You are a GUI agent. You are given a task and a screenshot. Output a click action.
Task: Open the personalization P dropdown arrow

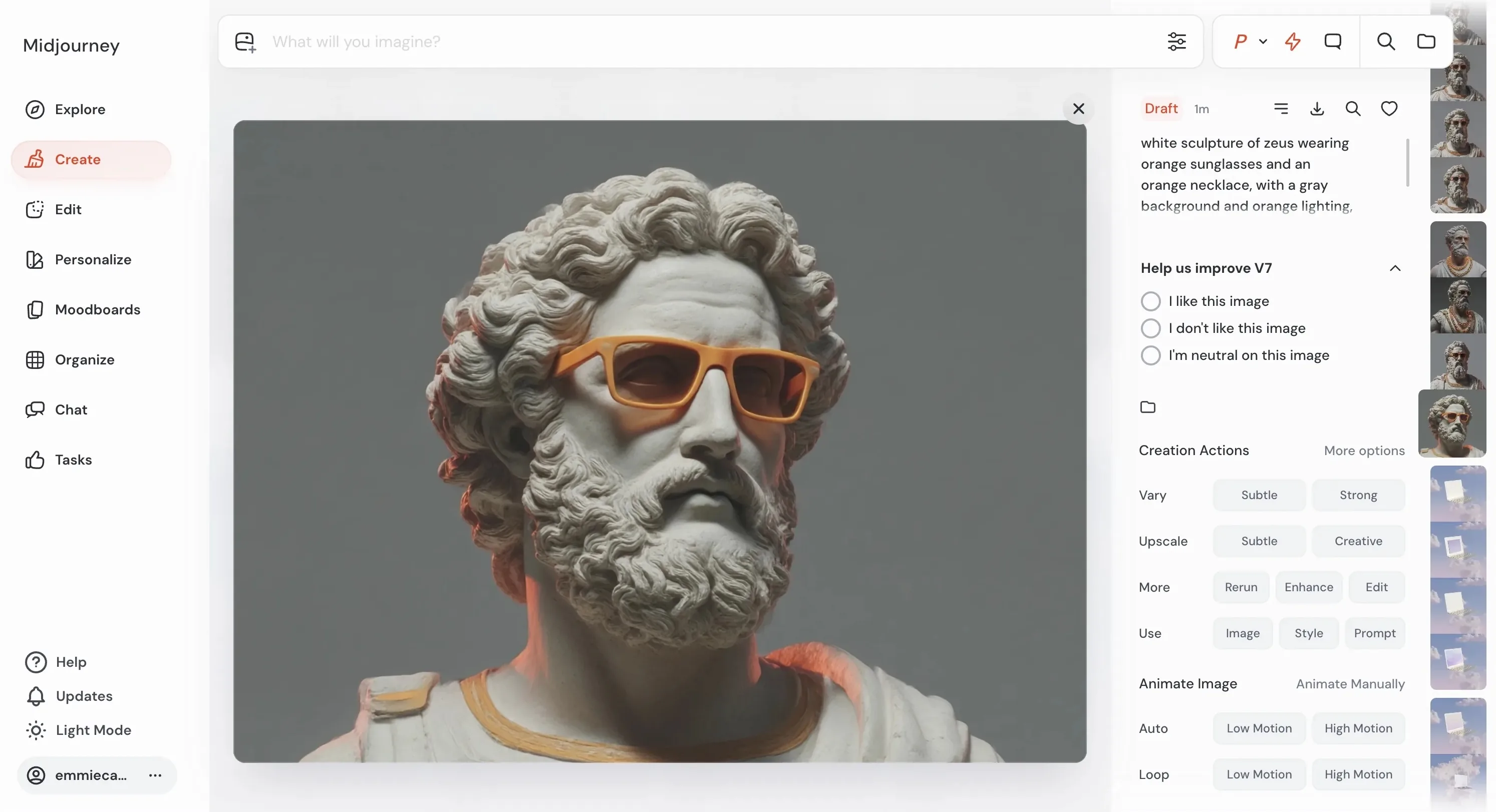coord(1263,42)
